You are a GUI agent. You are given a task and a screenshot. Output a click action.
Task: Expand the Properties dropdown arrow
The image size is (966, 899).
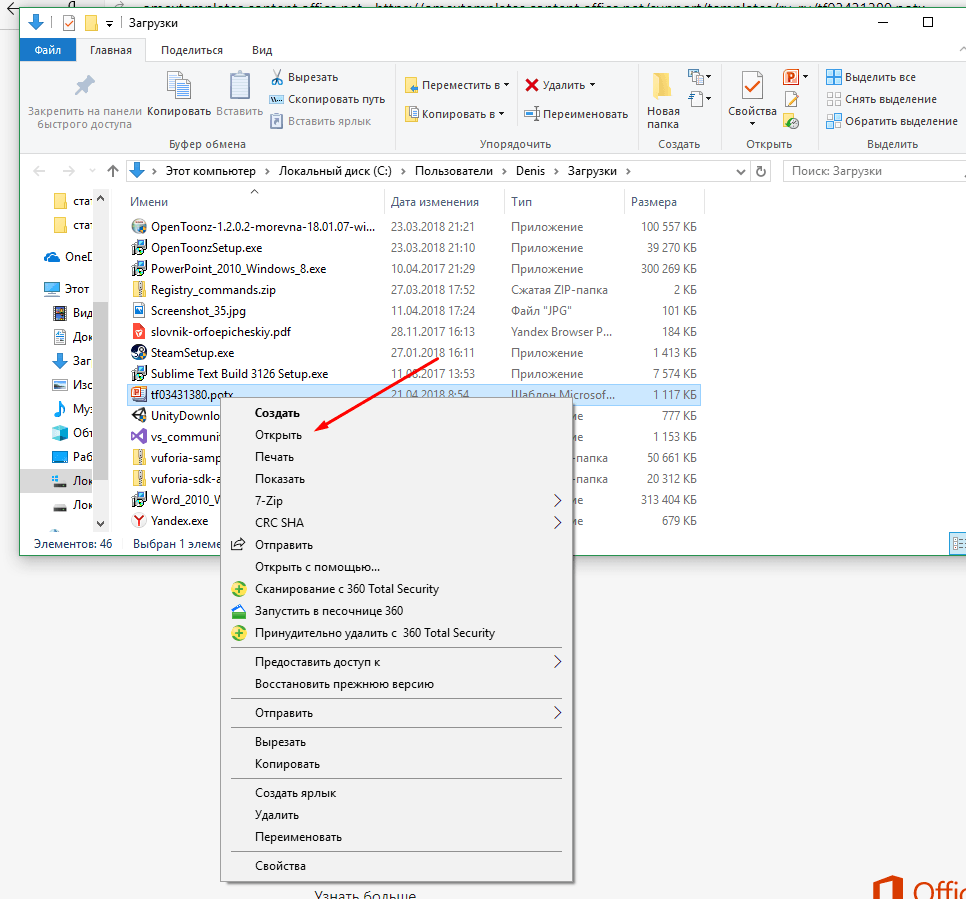coord(752,124)
